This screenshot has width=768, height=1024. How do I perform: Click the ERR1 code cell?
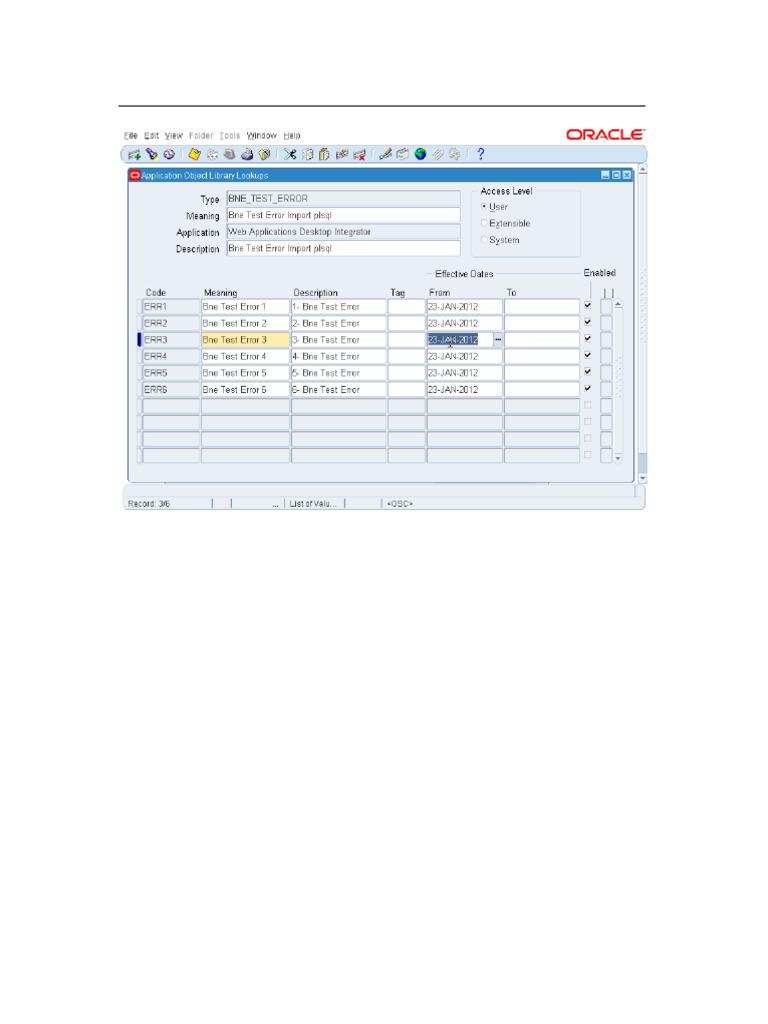pos(171,307)
